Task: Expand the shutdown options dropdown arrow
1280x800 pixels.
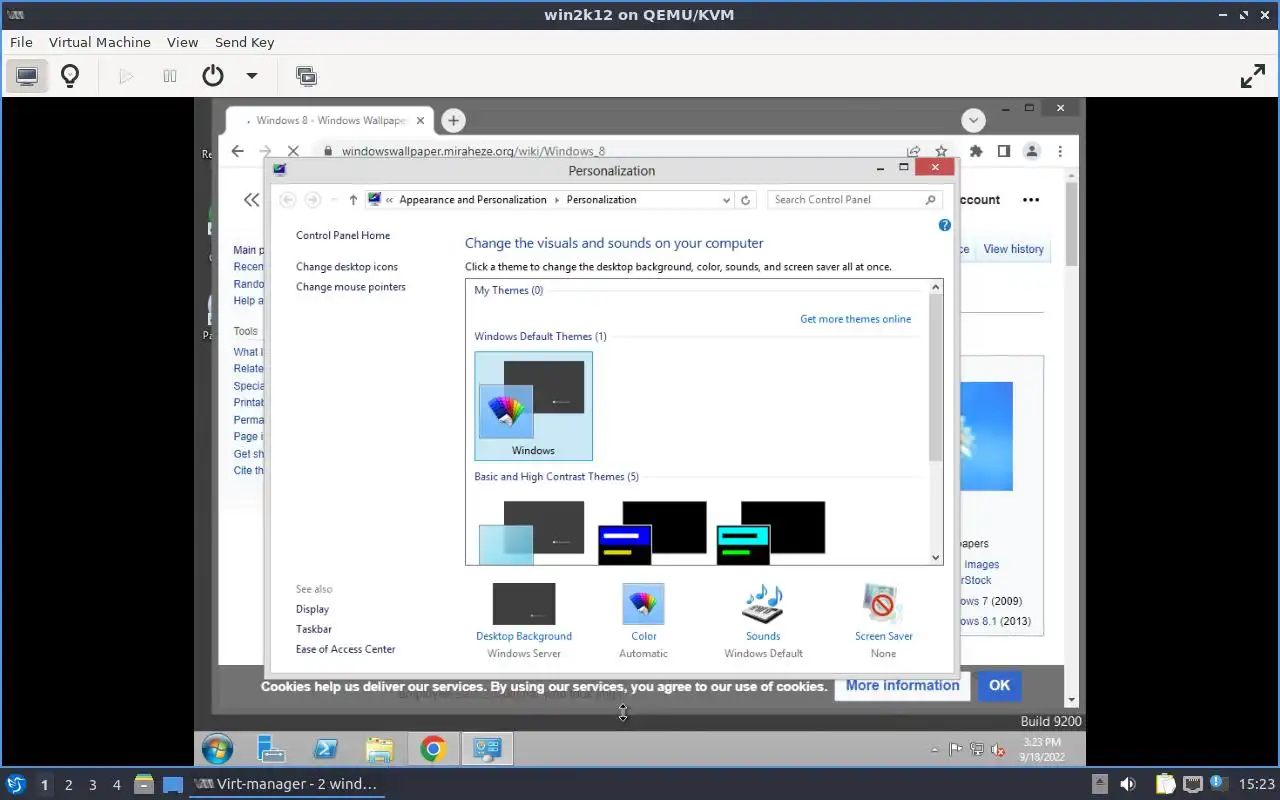Action: (x=252, y=76)
